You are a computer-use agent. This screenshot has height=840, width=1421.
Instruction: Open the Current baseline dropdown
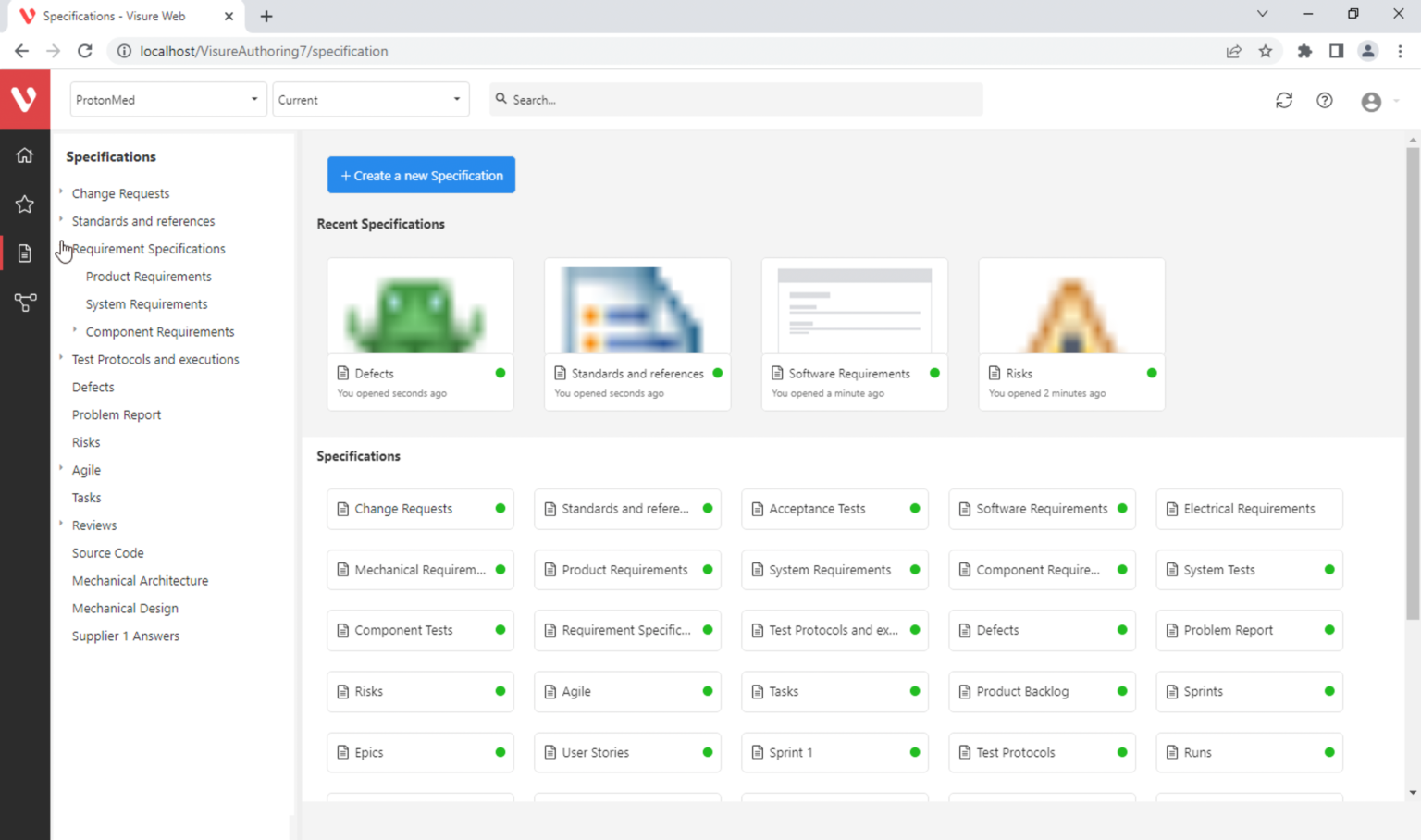(370, 100)
